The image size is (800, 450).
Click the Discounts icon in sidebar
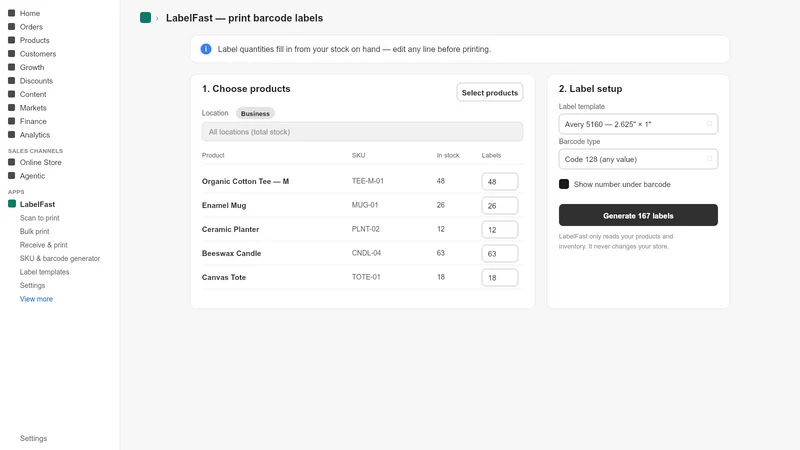click(11, 81)
